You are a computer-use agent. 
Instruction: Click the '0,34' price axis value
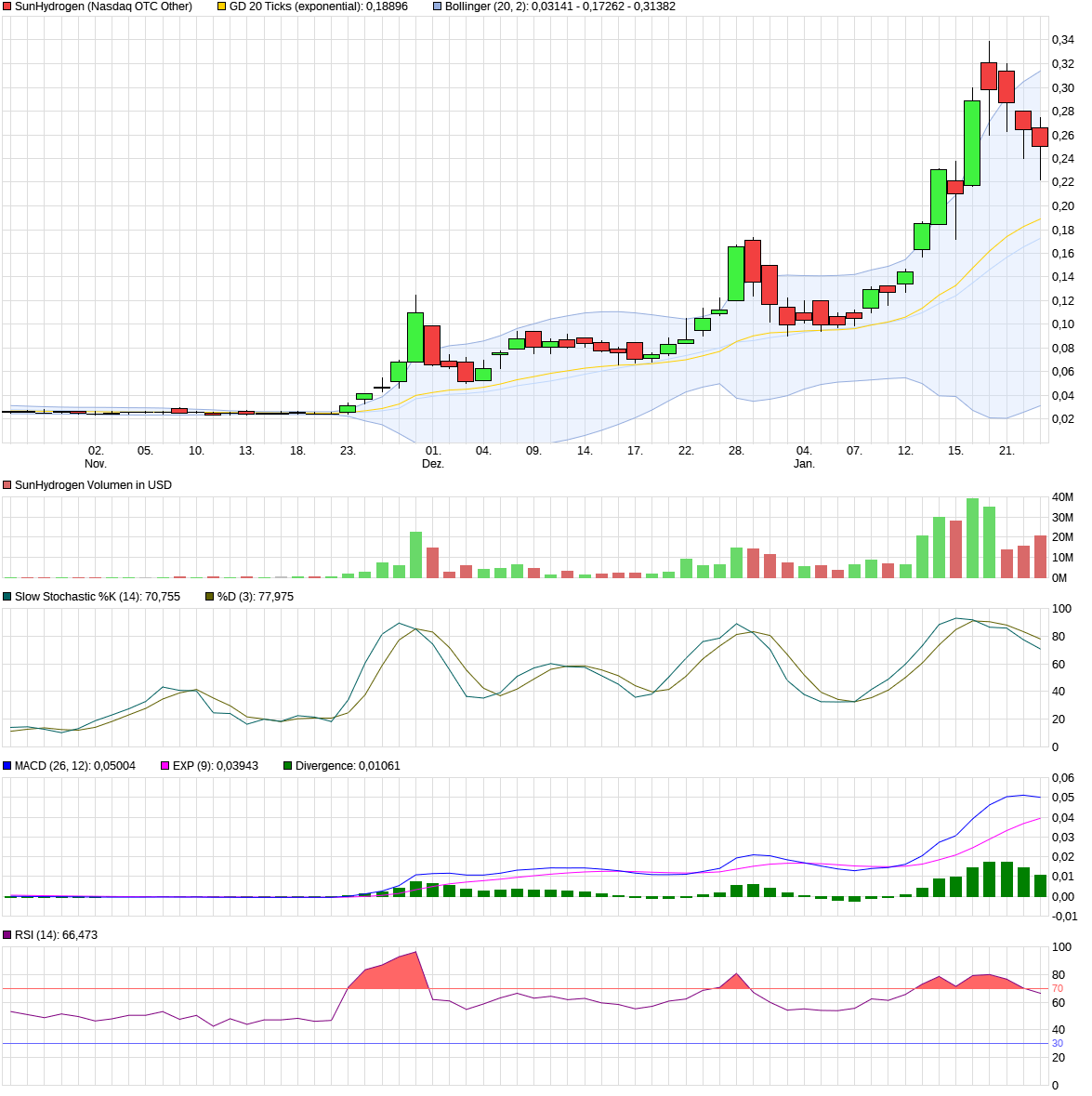click(1063, 40)
